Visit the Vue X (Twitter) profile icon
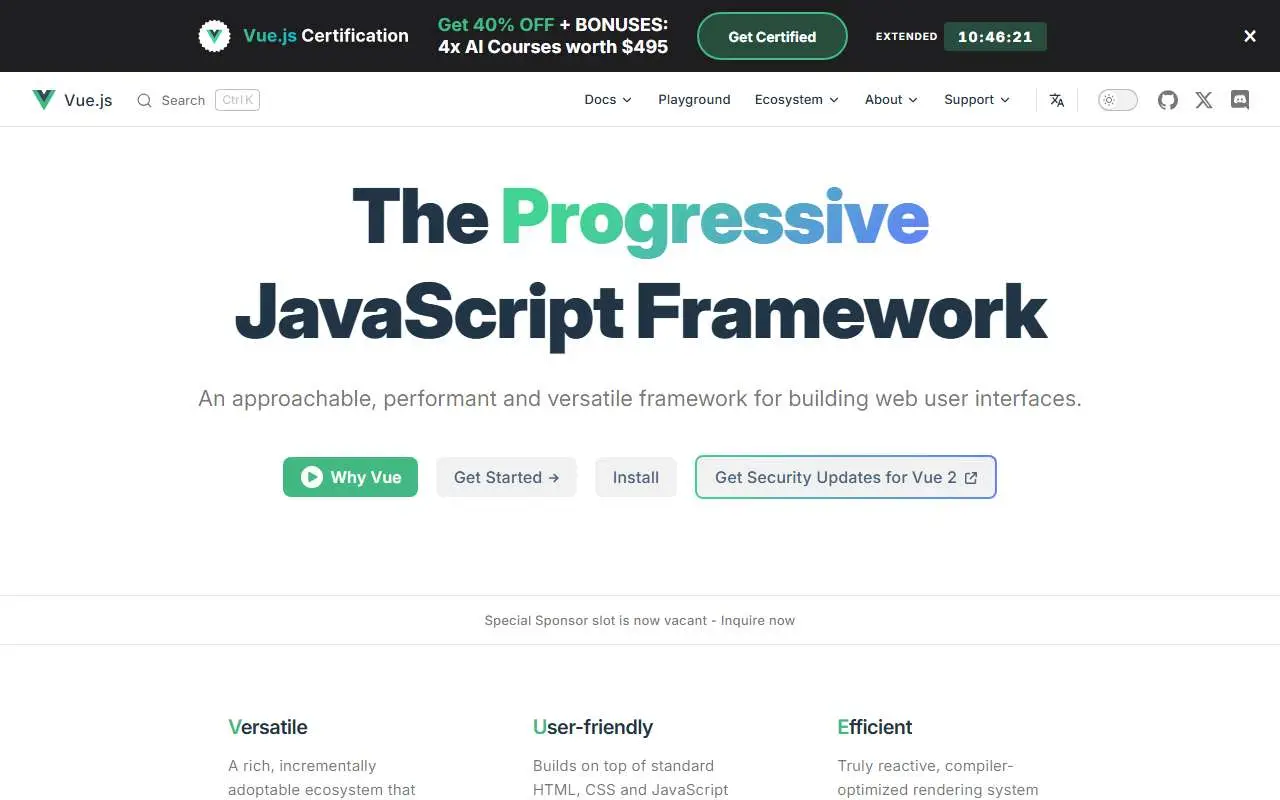Viewport: 1280px width, 800px height. pos(1204,100)
